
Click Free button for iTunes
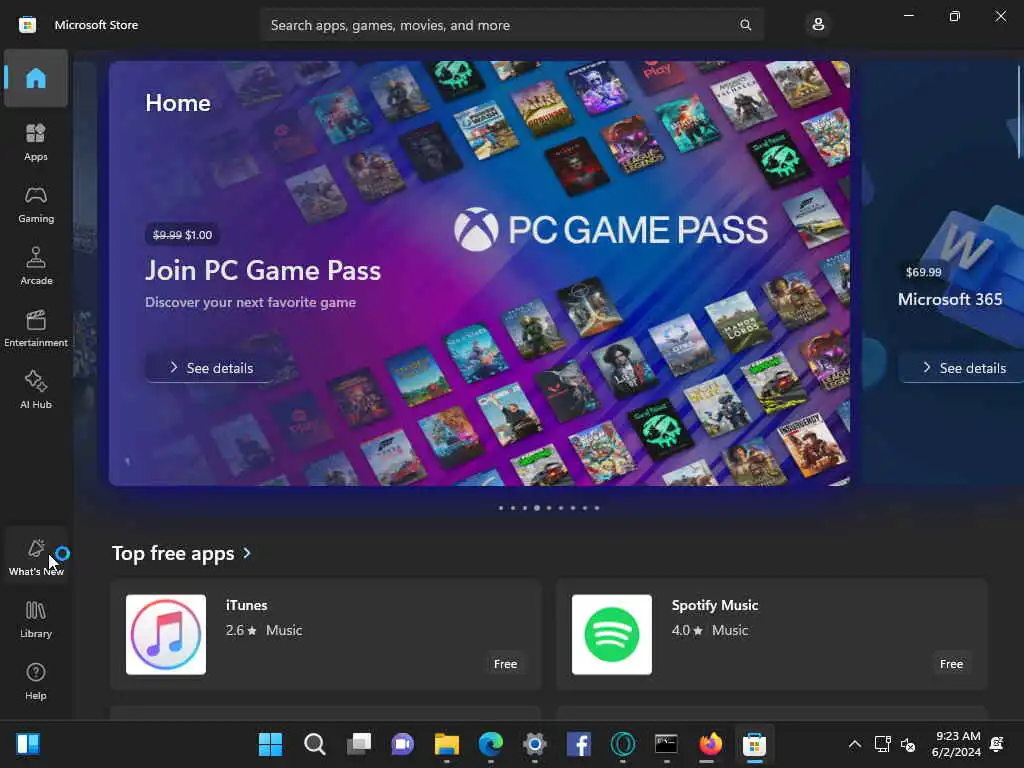505,664
